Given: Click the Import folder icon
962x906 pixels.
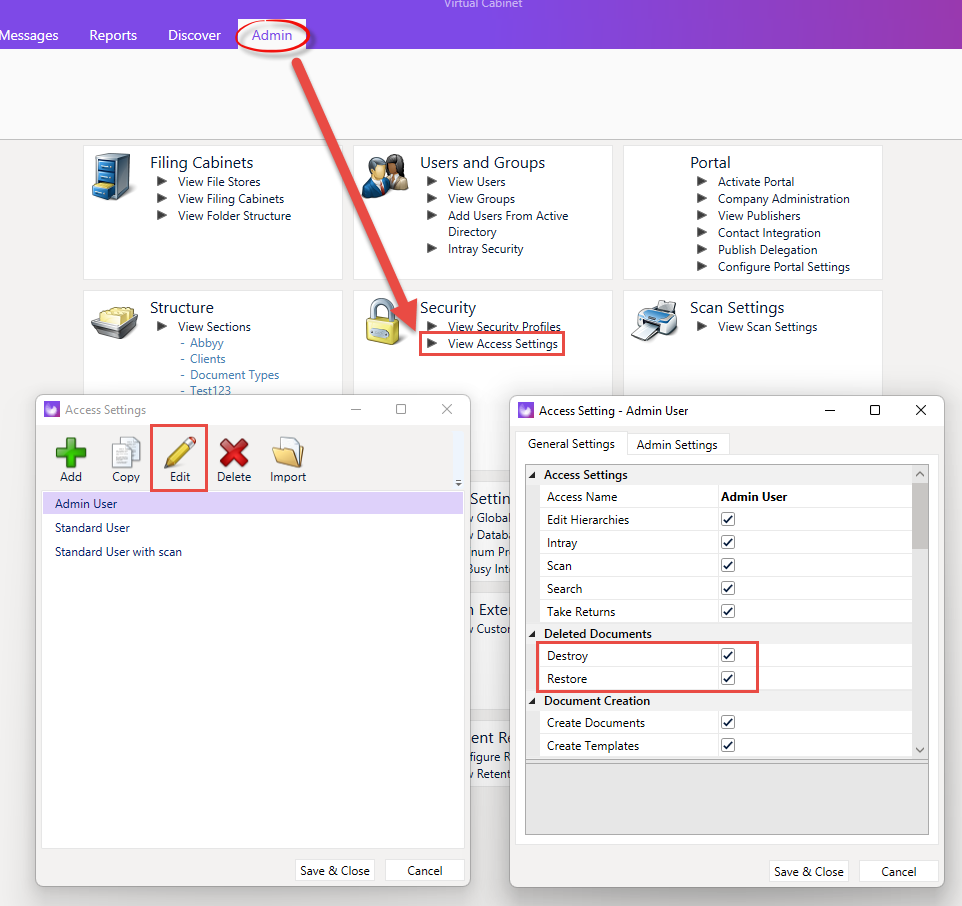Looking at the screenshot, I should pyautogui.click(x=288, y=453).
